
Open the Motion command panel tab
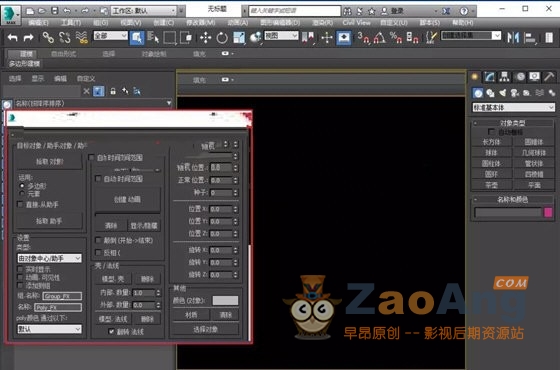tap(520, 76)
